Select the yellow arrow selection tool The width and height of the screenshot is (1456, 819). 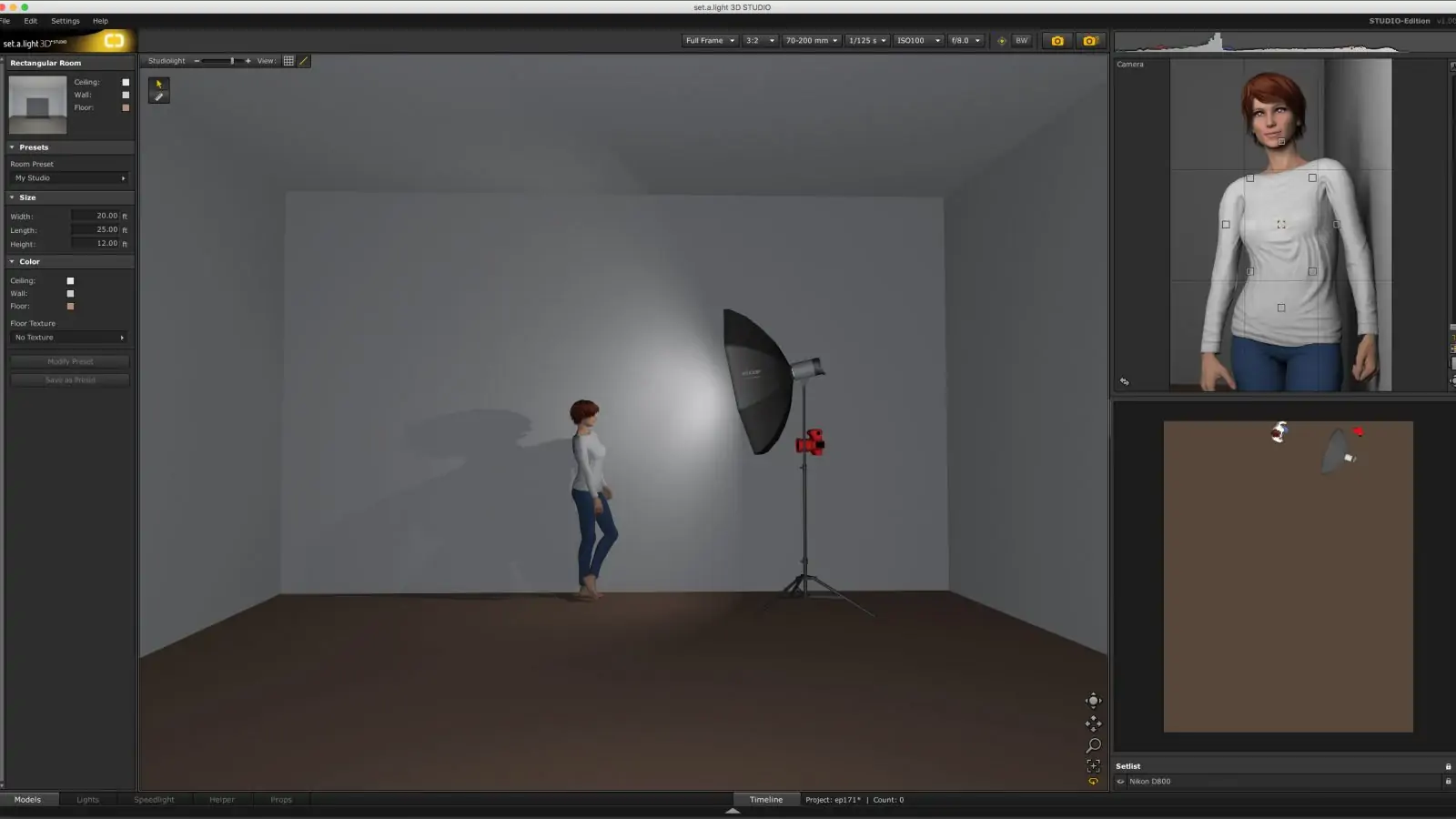tap(159, 84)
